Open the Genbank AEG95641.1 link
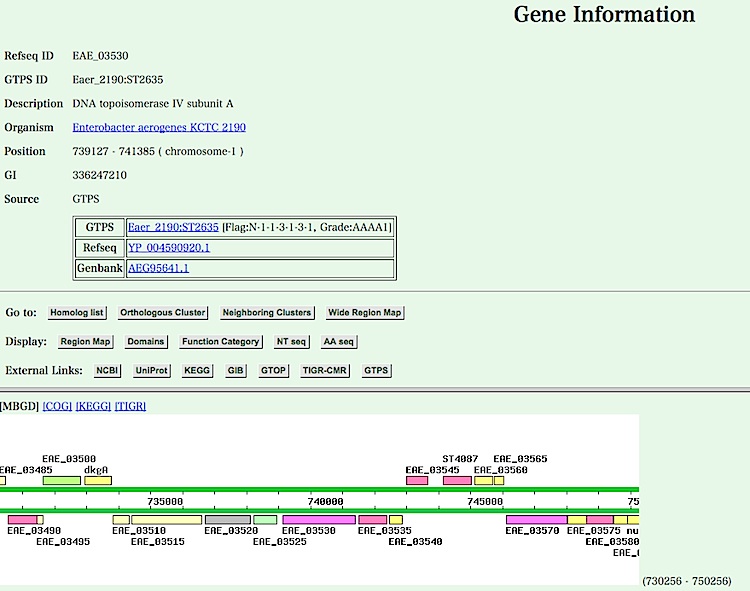Screen dimensions: 750x591 [x=158, y=268]
